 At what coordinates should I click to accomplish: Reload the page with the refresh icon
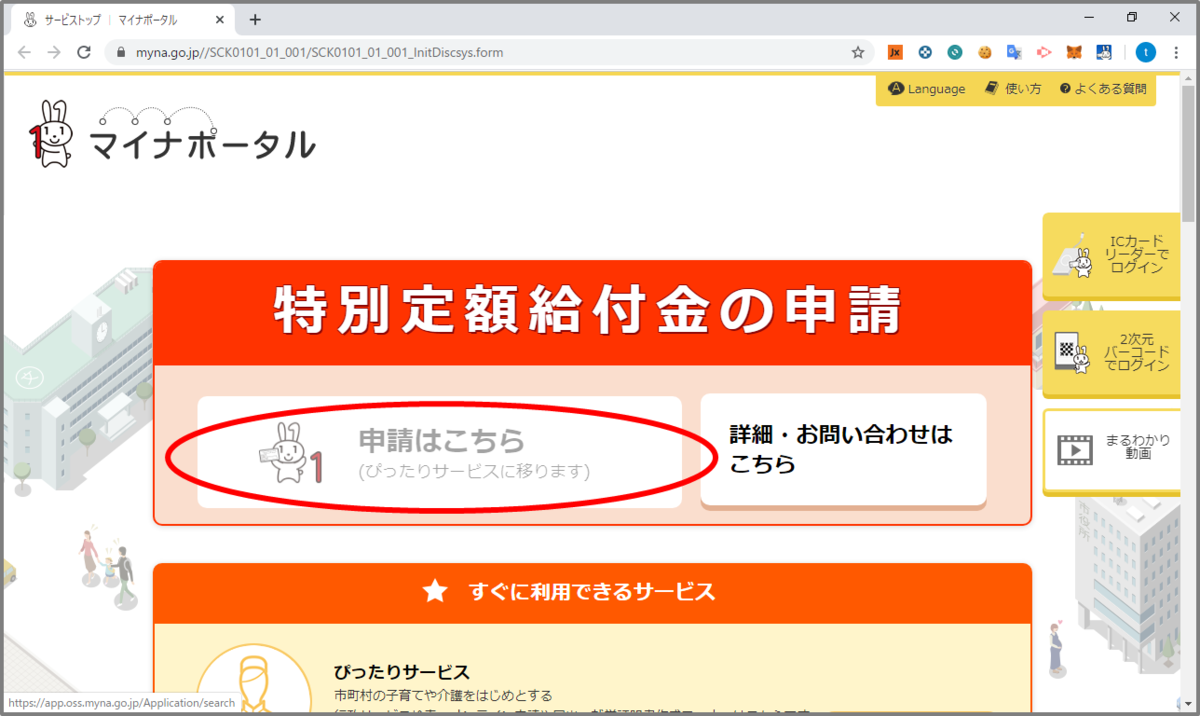pyautogui.click(x=84, y=52)
